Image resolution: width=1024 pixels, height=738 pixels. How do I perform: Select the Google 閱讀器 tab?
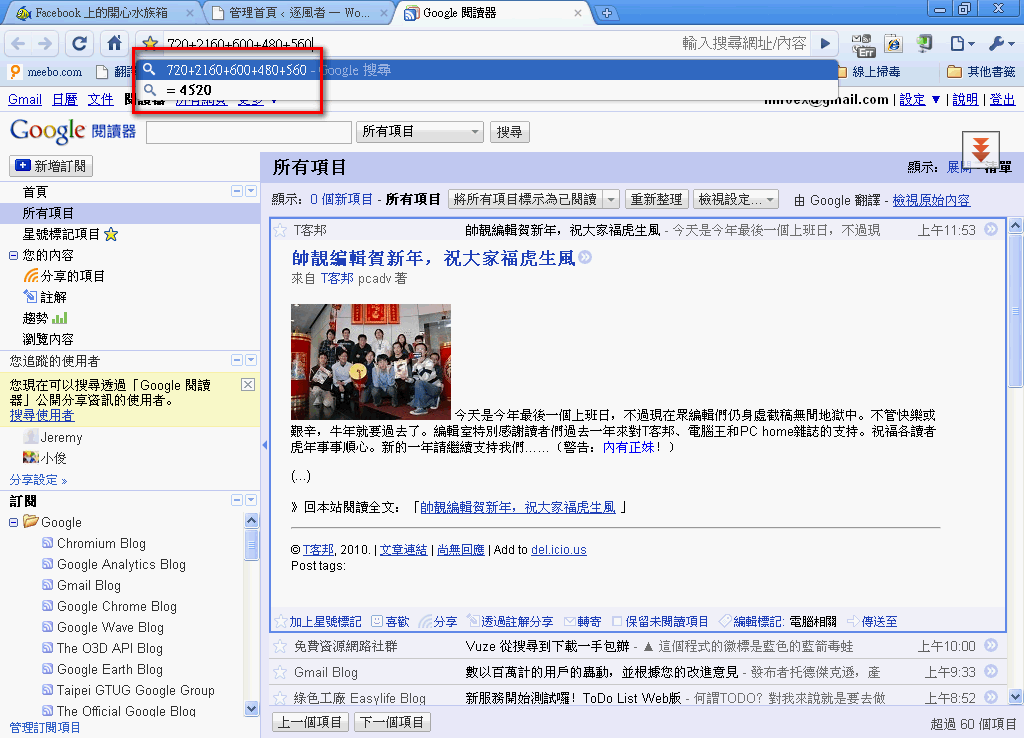tap(460, 12)
